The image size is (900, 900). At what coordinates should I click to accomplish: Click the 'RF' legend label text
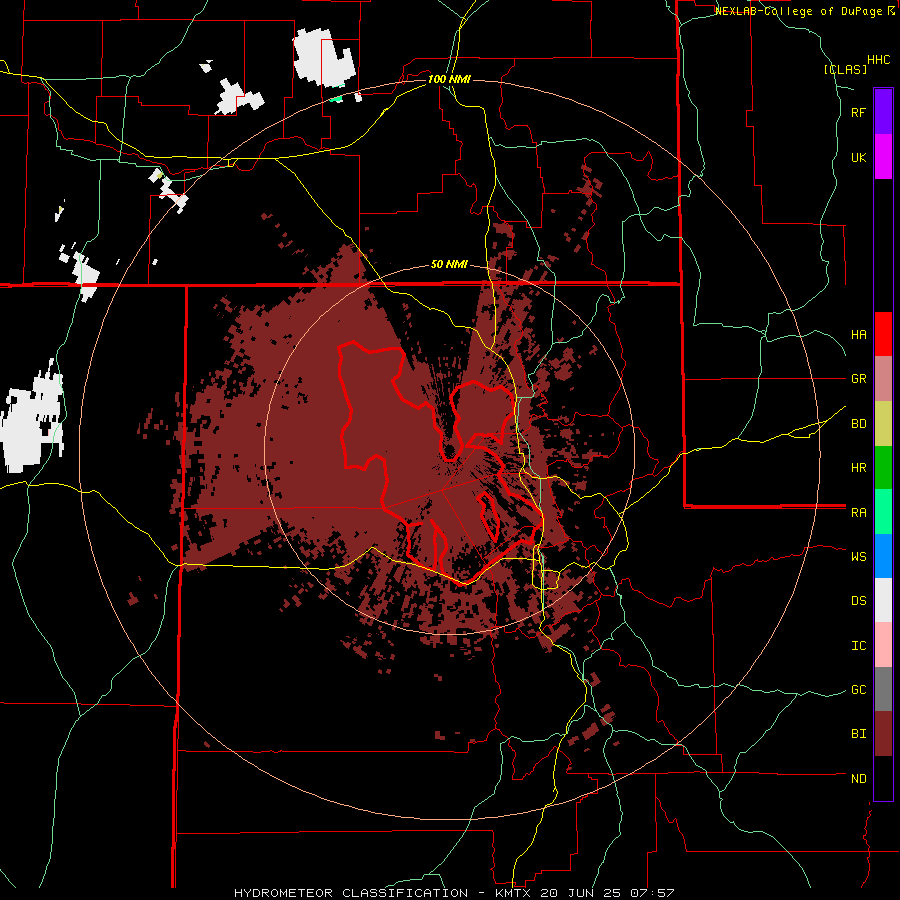[x=858, y=112]
